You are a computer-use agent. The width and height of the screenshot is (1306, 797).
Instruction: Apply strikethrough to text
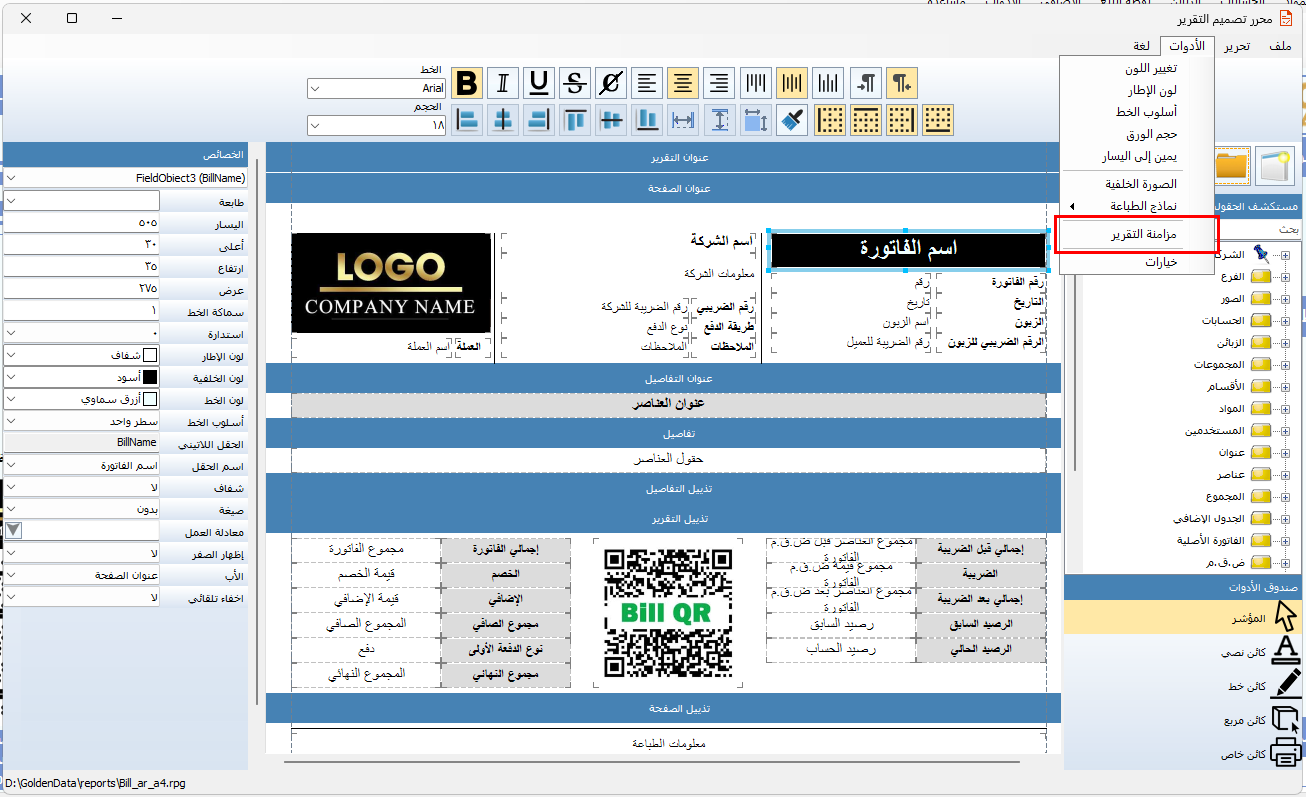coord(575,83)
